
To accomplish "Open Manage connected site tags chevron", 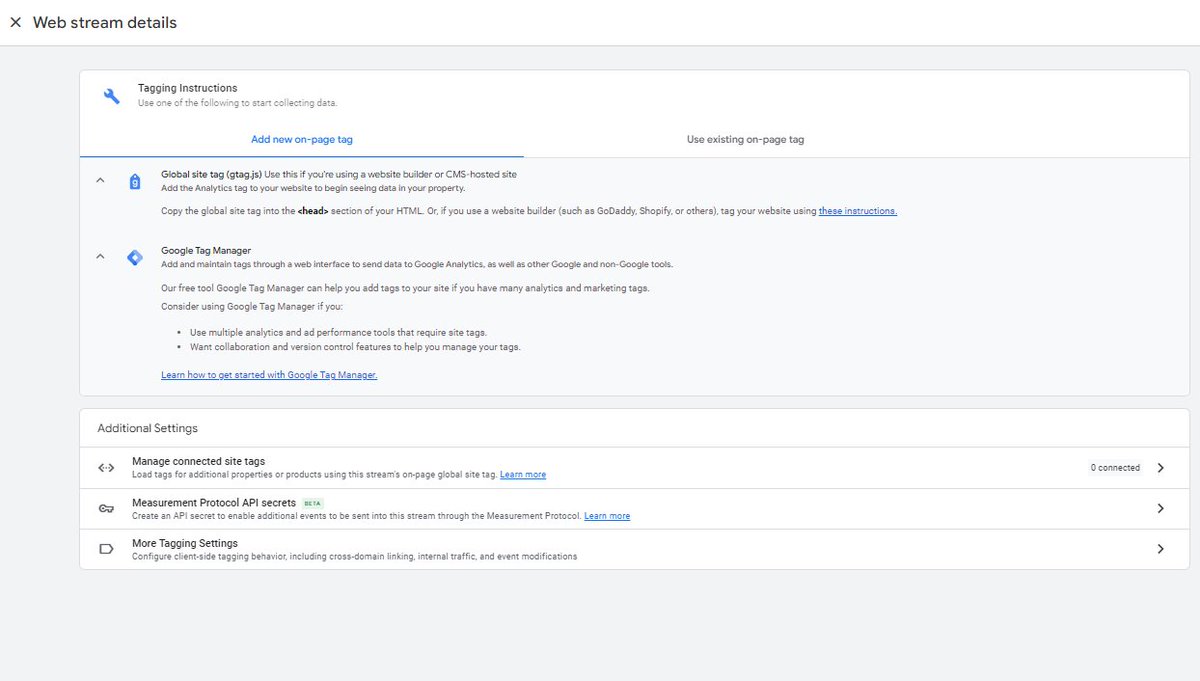I will (1160, 467).
